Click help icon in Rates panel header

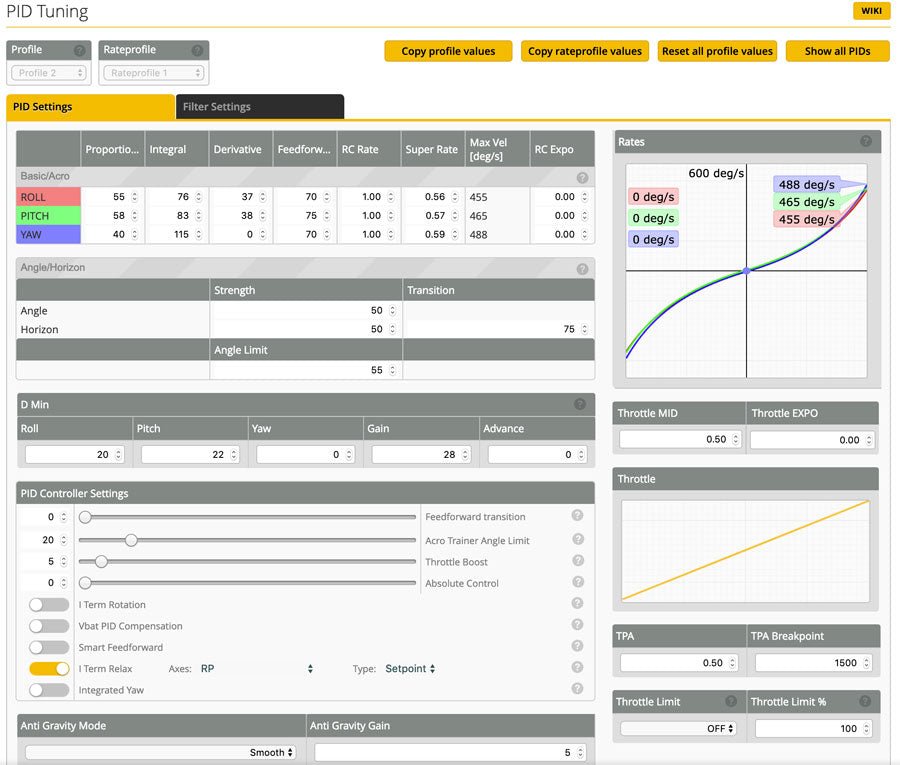(866, 142)
